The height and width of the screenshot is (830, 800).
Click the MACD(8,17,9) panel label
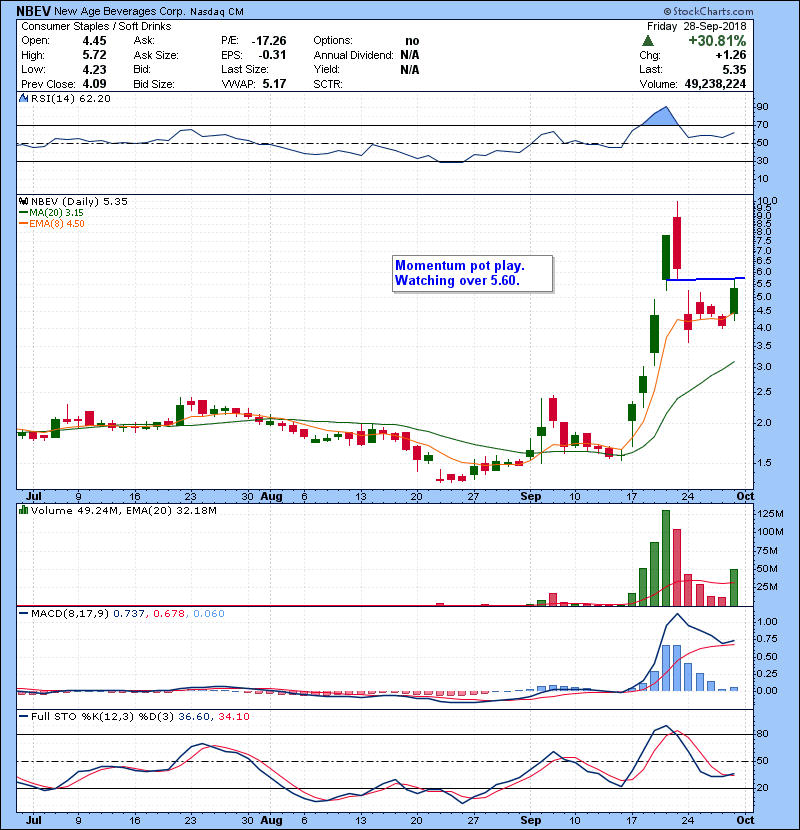(70, 614)
